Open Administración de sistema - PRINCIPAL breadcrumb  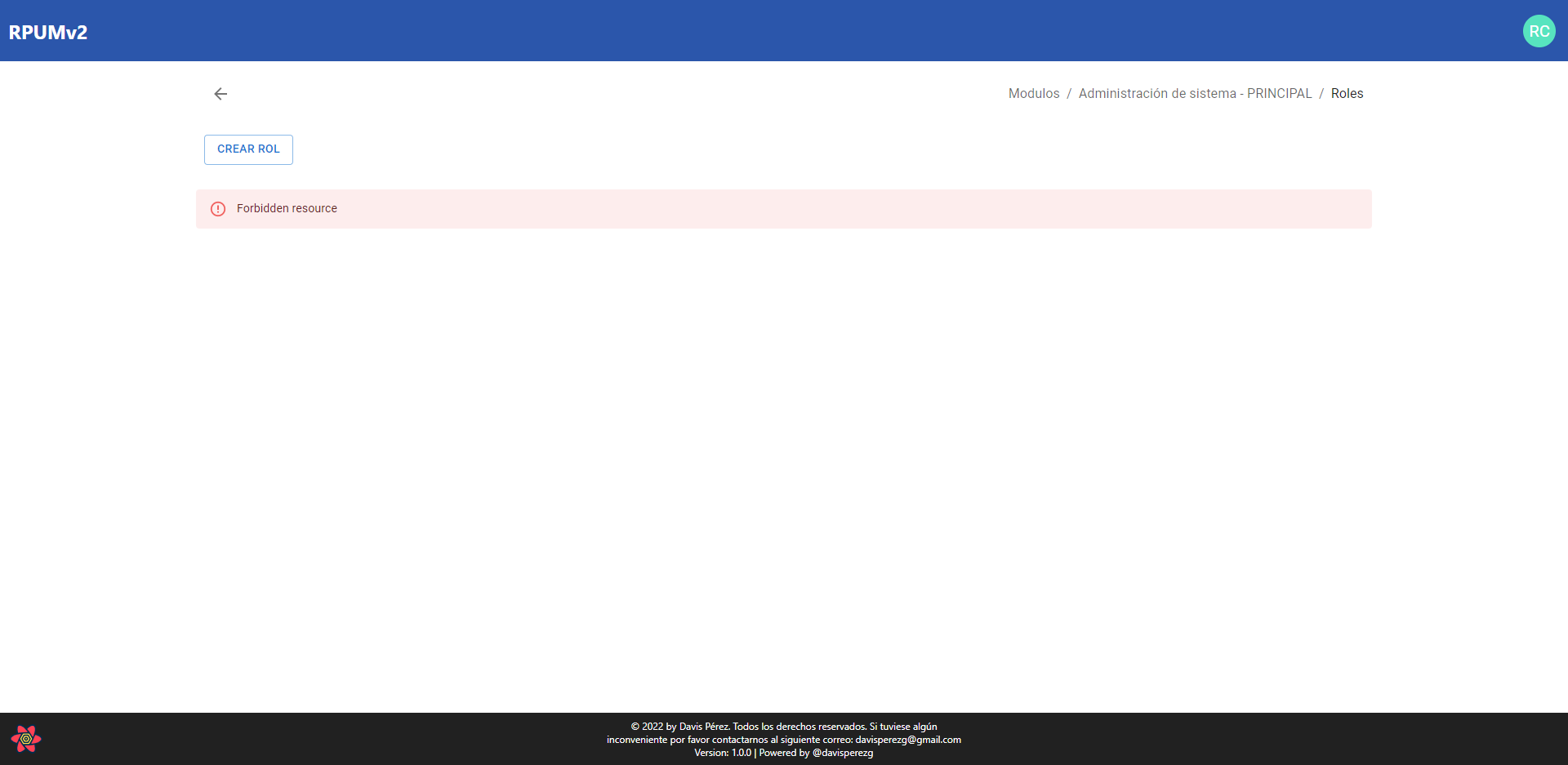[x=1195, y=94]
